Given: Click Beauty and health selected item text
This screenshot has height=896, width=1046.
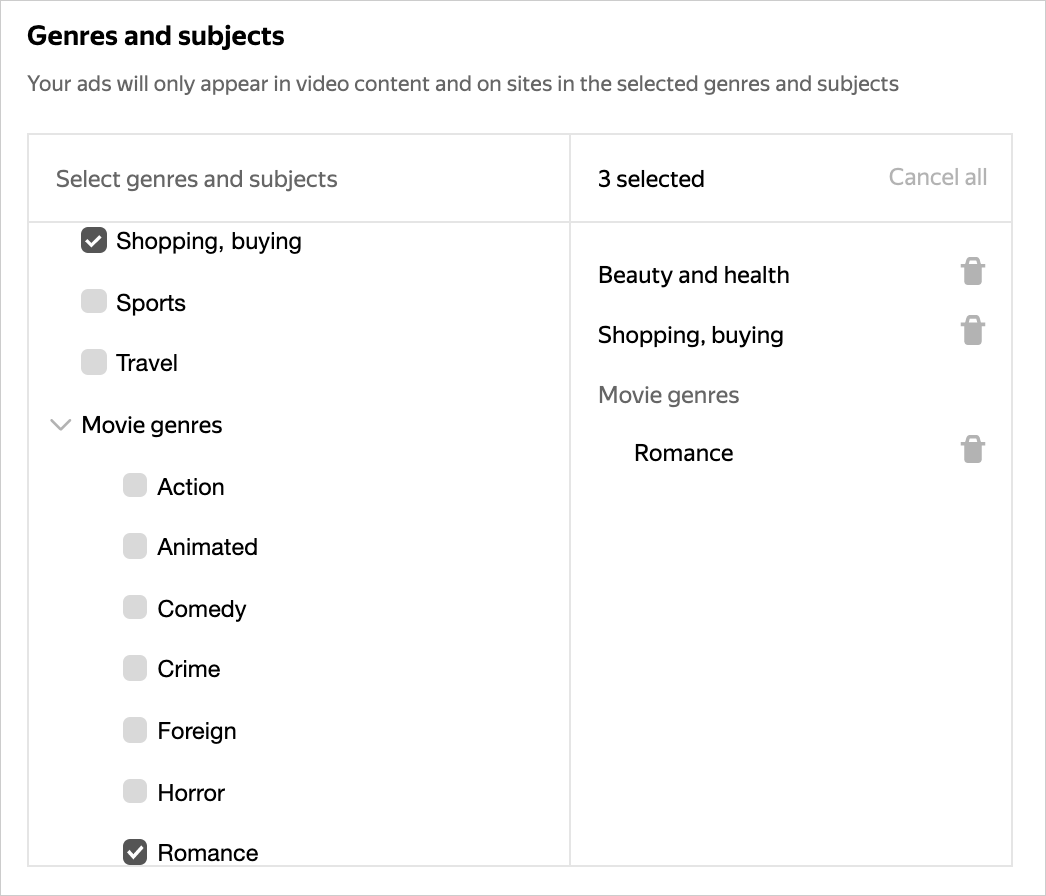Looking at the screenshot, I should 693,275.
